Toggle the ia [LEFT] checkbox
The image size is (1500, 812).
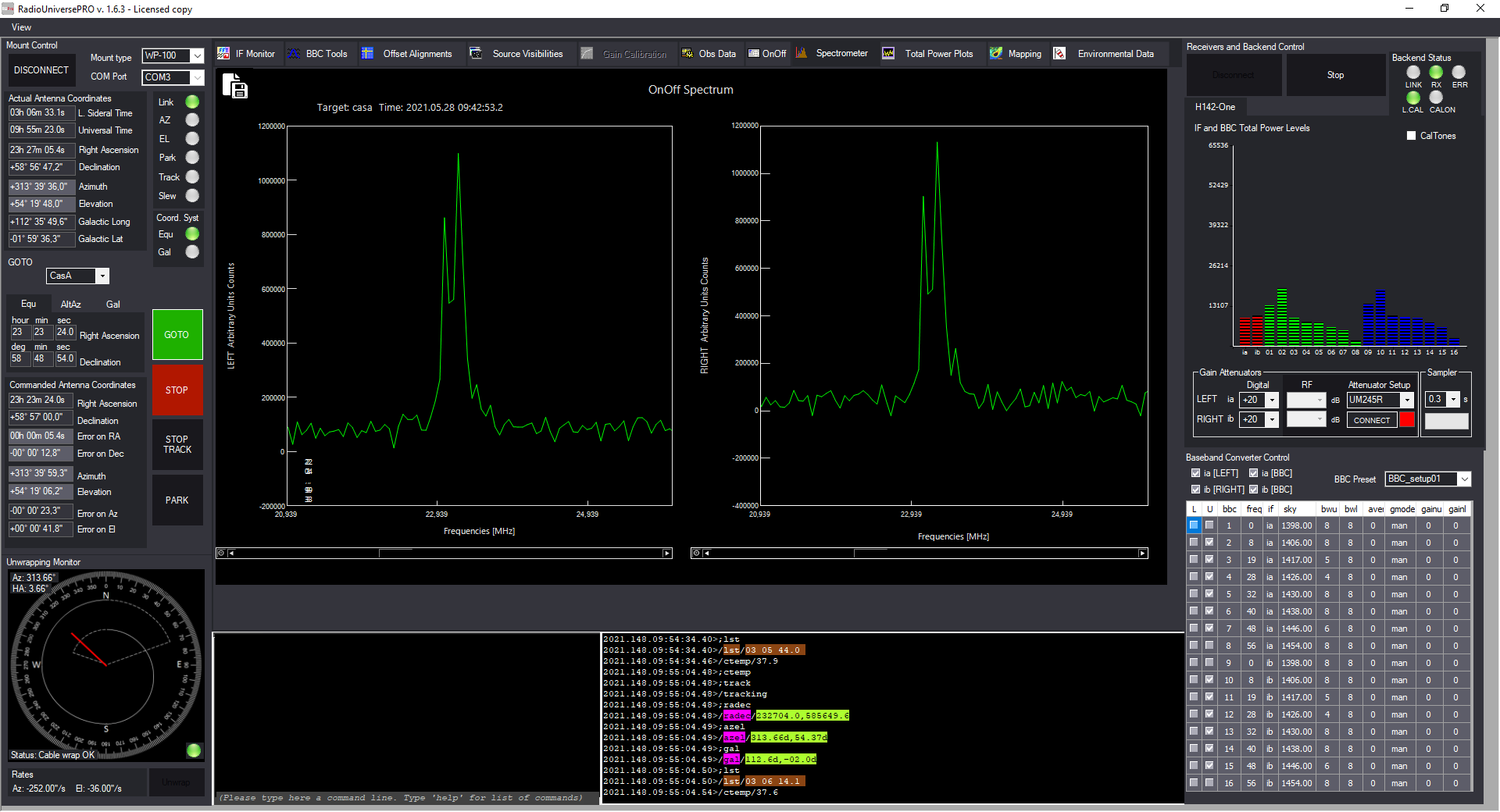coord(1195,473)
